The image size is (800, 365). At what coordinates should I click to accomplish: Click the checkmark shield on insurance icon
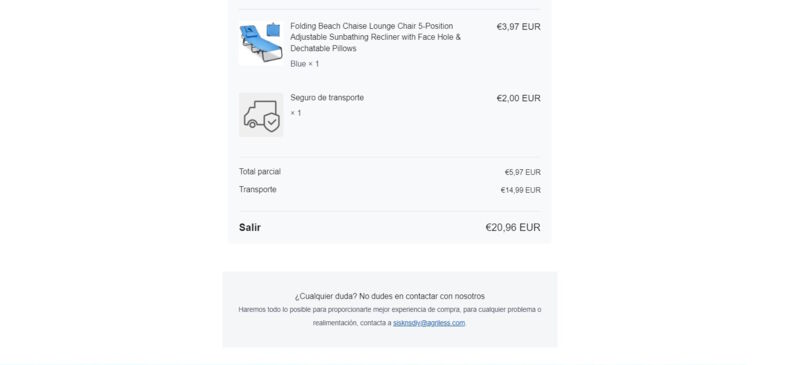272,123
